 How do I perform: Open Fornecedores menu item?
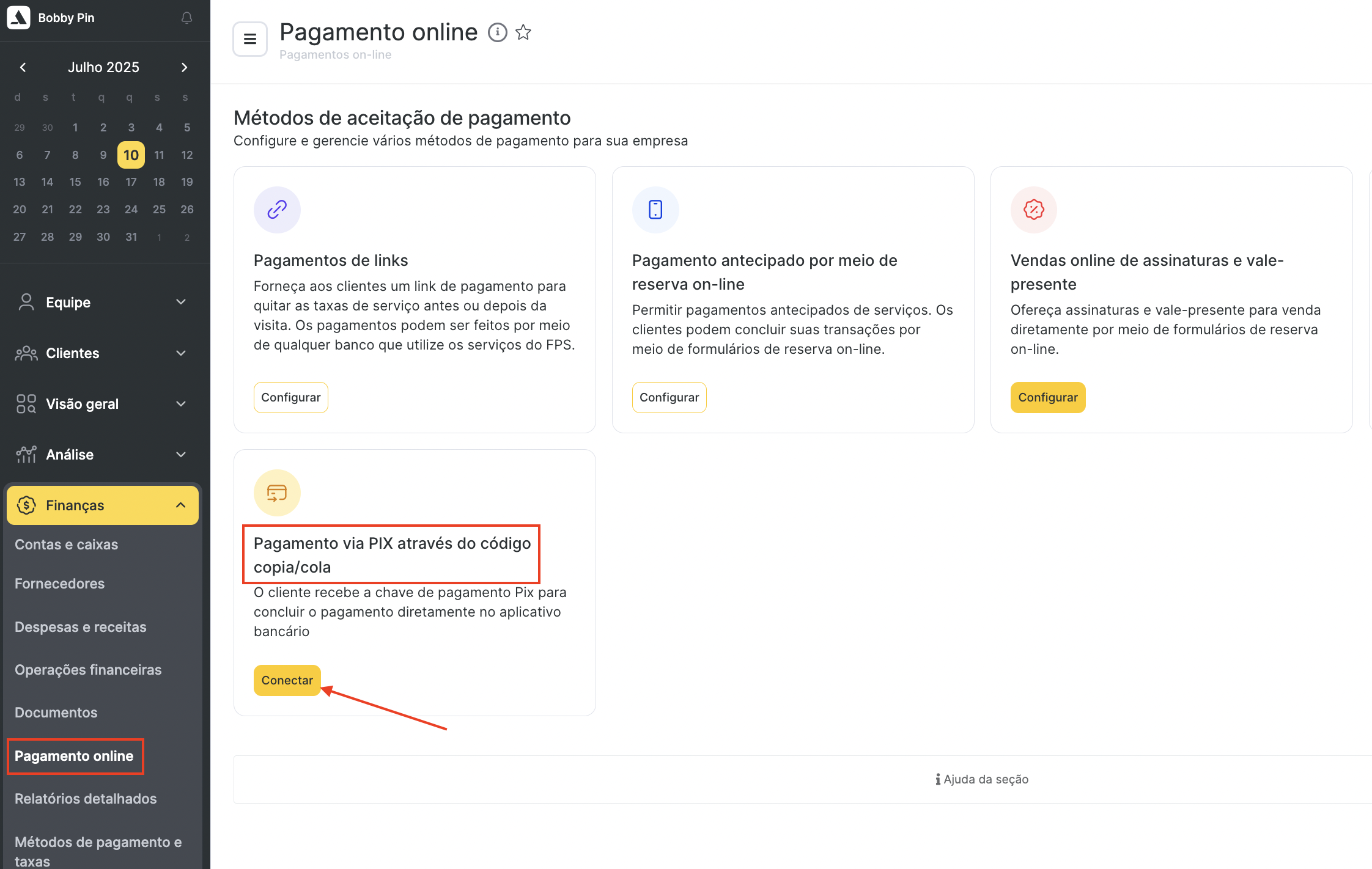point(60,584)
